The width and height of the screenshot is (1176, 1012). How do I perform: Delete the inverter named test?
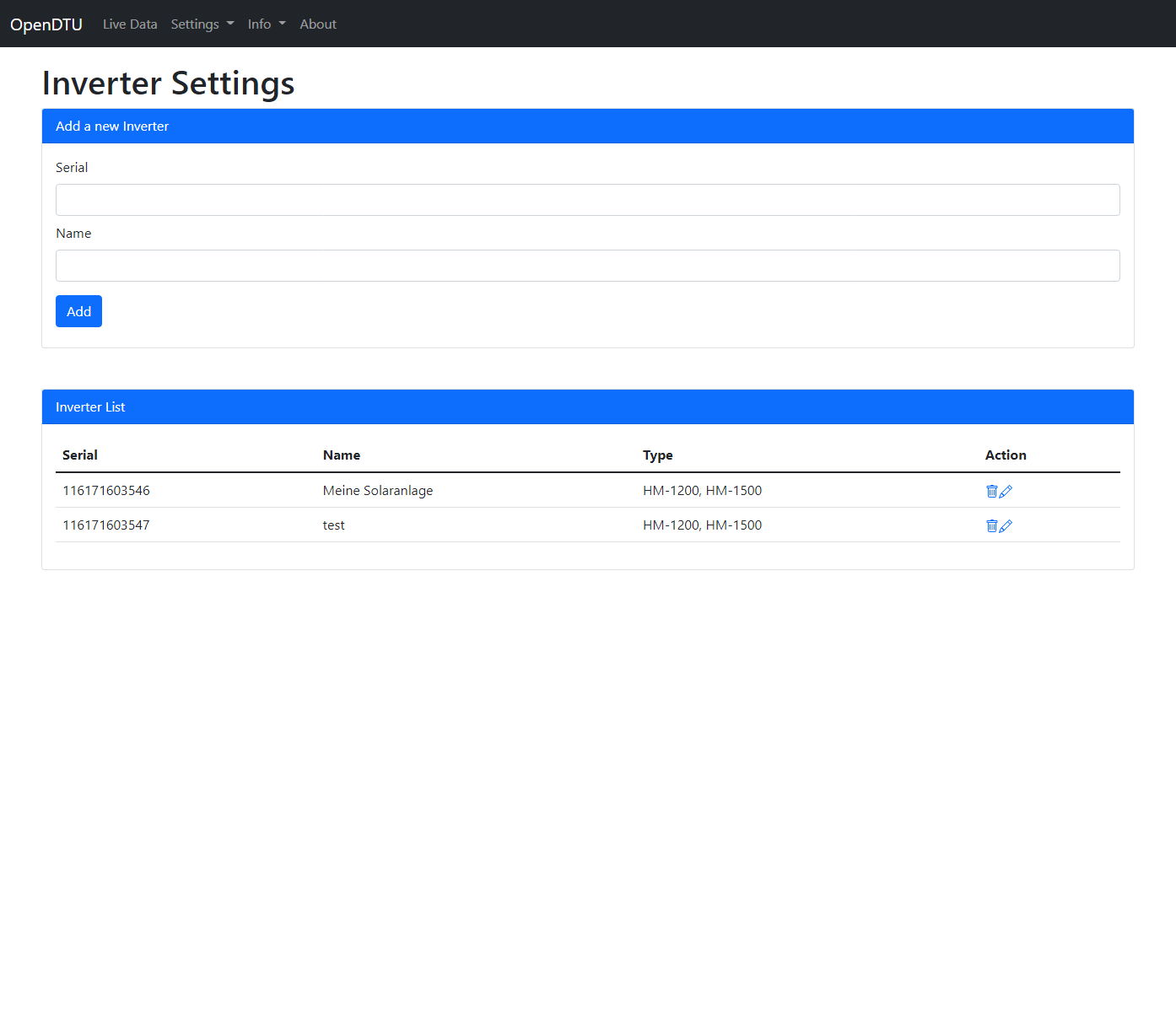(x=992, y=525)
